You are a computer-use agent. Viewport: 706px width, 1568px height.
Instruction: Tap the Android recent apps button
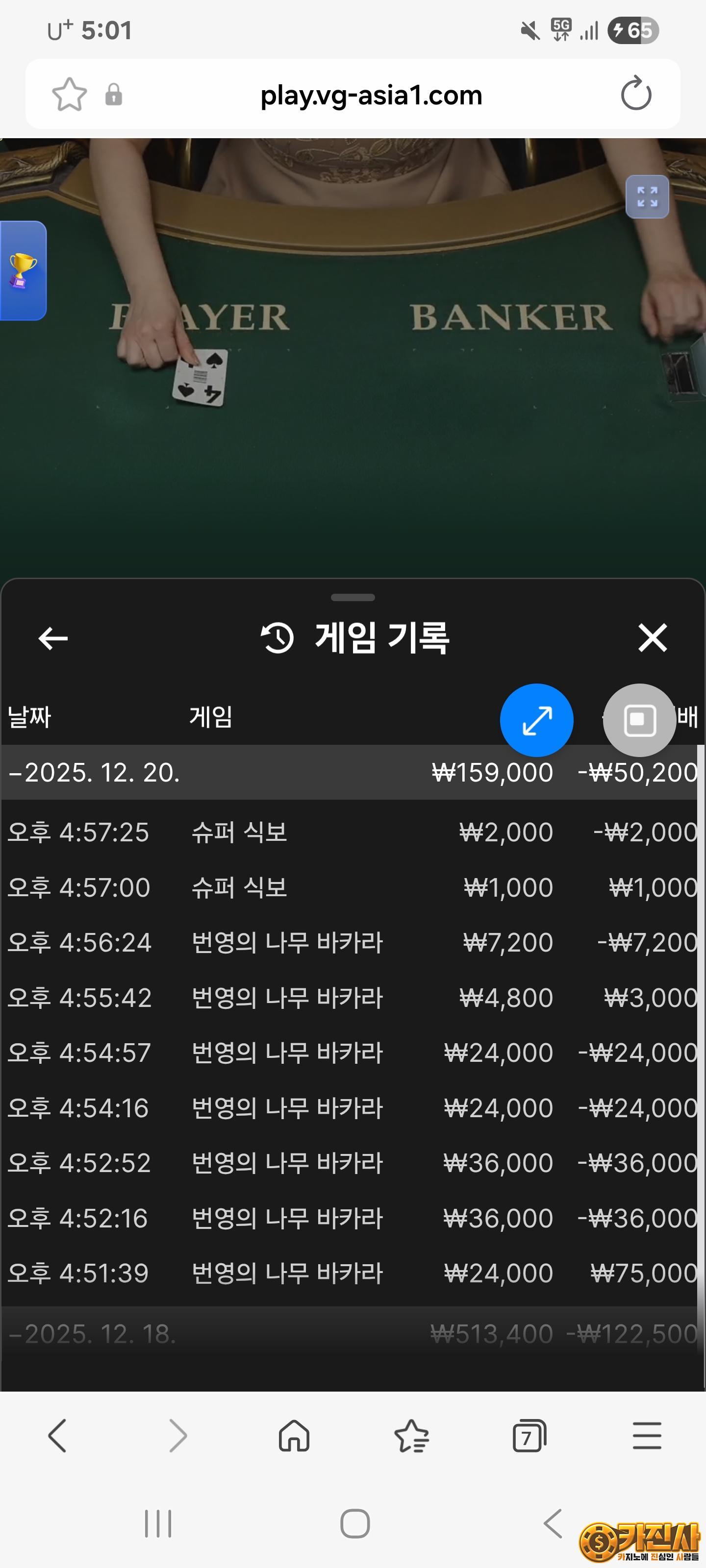point(158,1523)
